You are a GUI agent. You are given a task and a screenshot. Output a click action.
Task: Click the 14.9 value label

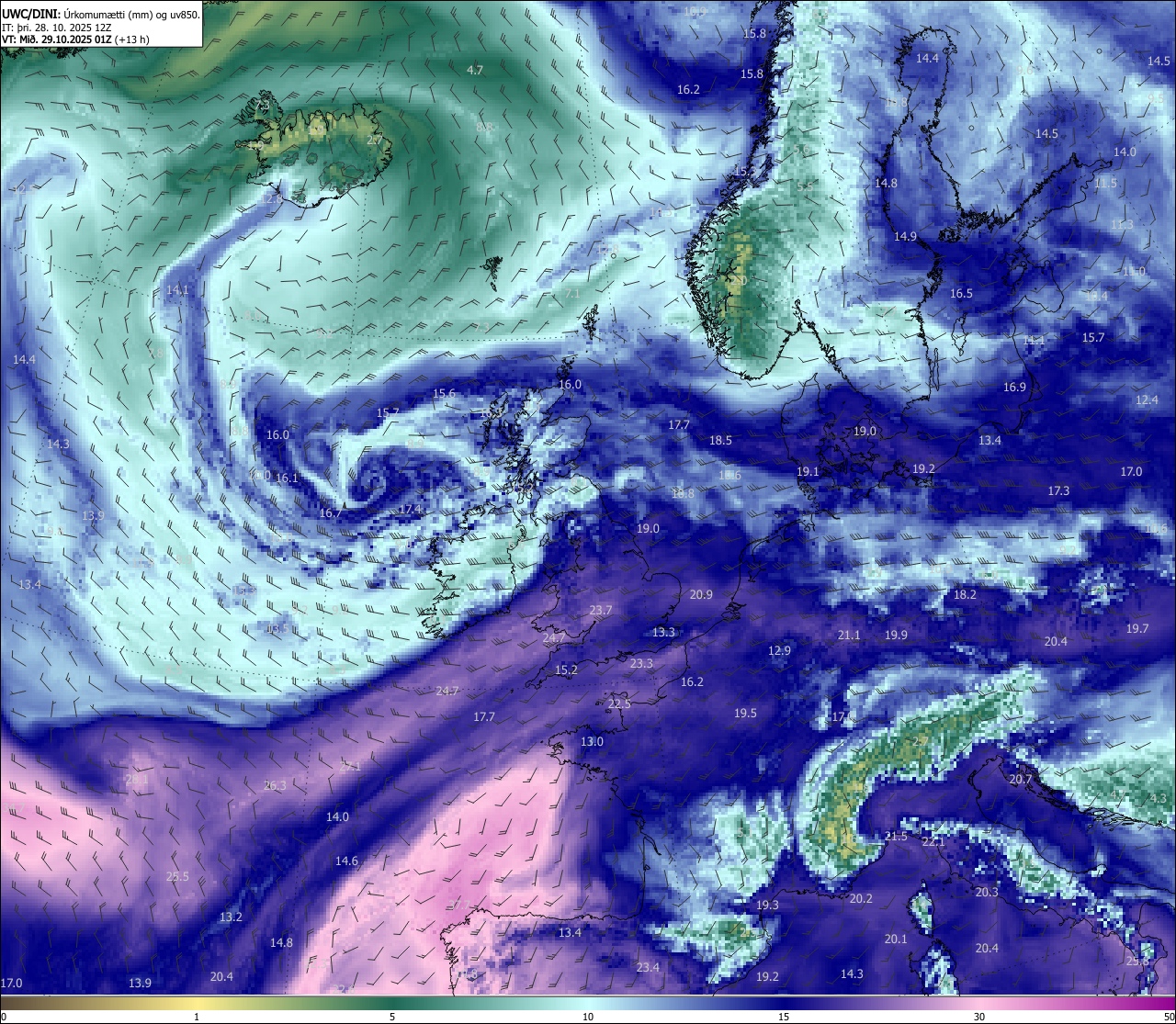point(905,237)
